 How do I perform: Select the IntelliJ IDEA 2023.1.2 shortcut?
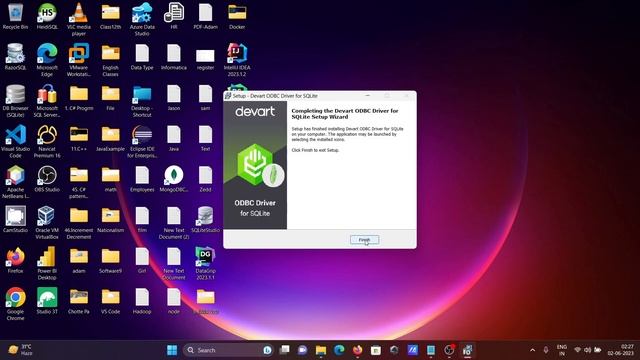point(237,60)
